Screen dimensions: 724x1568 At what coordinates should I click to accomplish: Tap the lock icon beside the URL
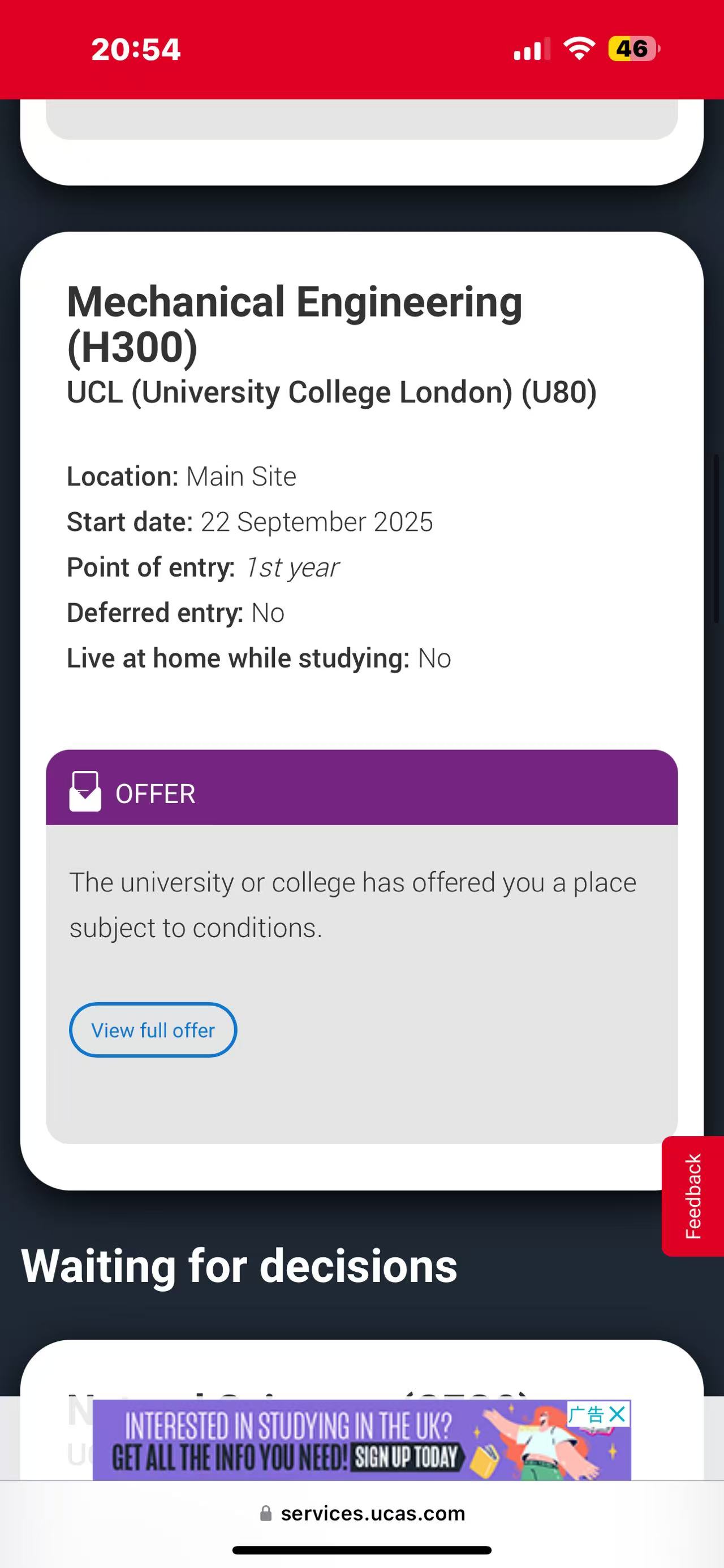point(265,1513)
